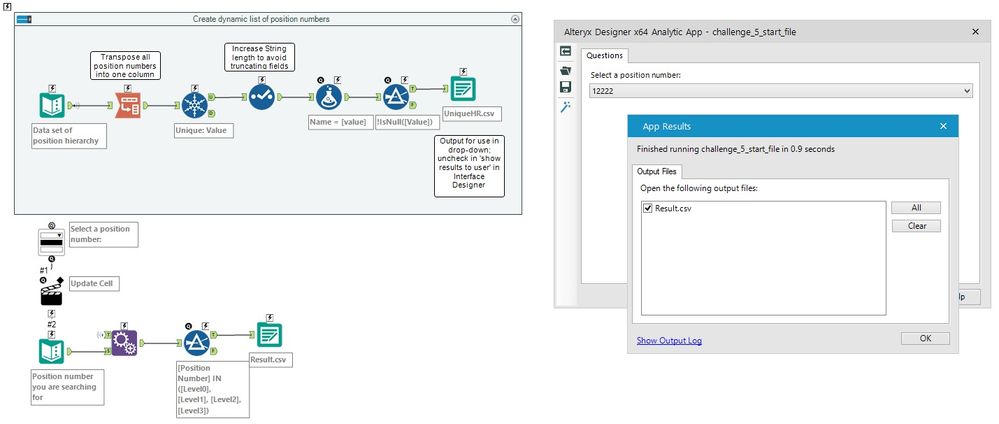Click the 'Increase String length' comment box
999x424 pixels.
(259, 57)
